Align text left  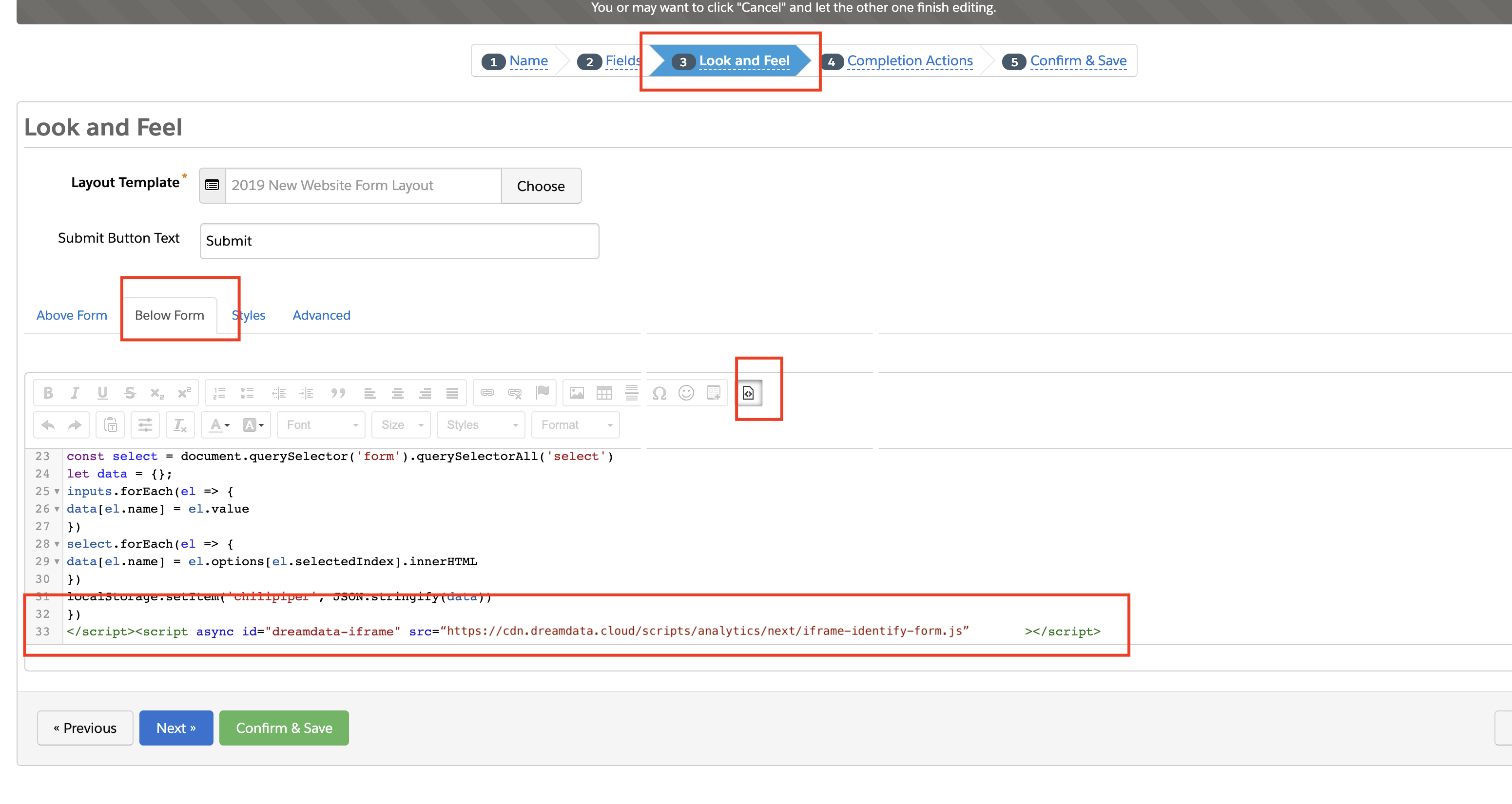pyautogui.click(x=370, y=393)
